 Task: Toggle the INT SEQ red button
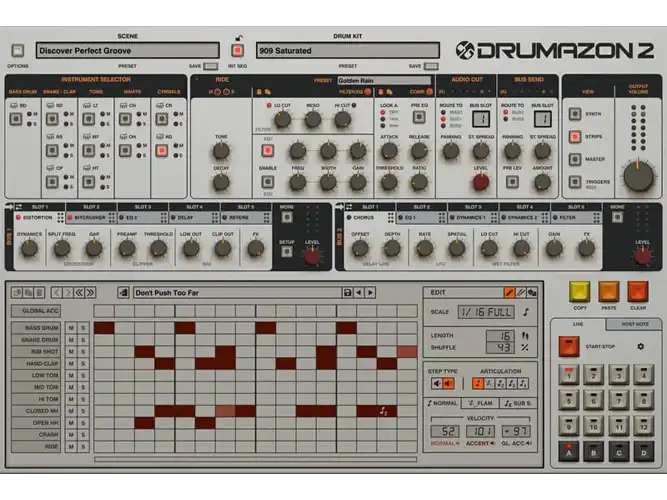[237, 51]
